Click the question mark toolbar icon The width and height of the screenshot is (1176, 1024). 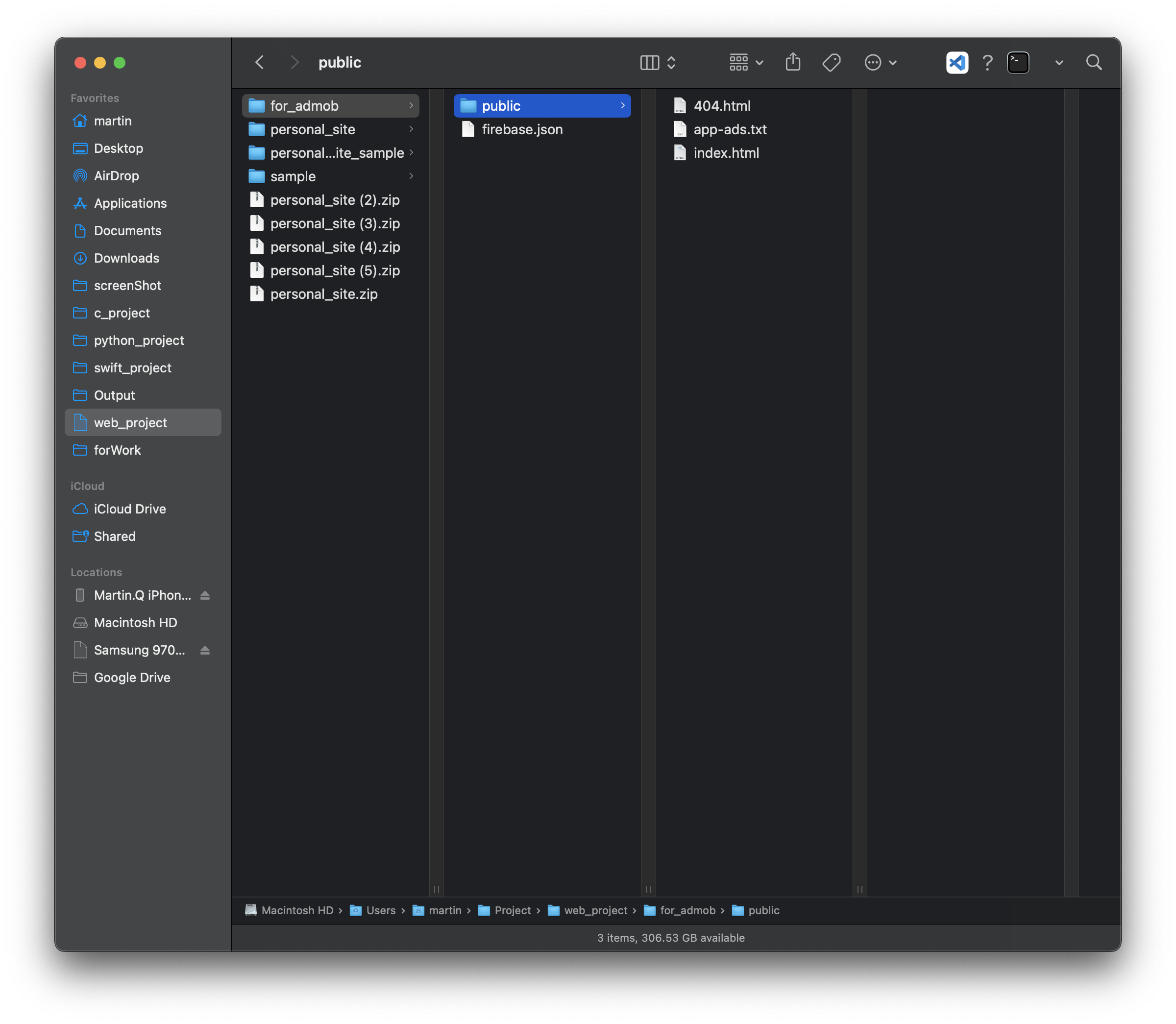987,62
